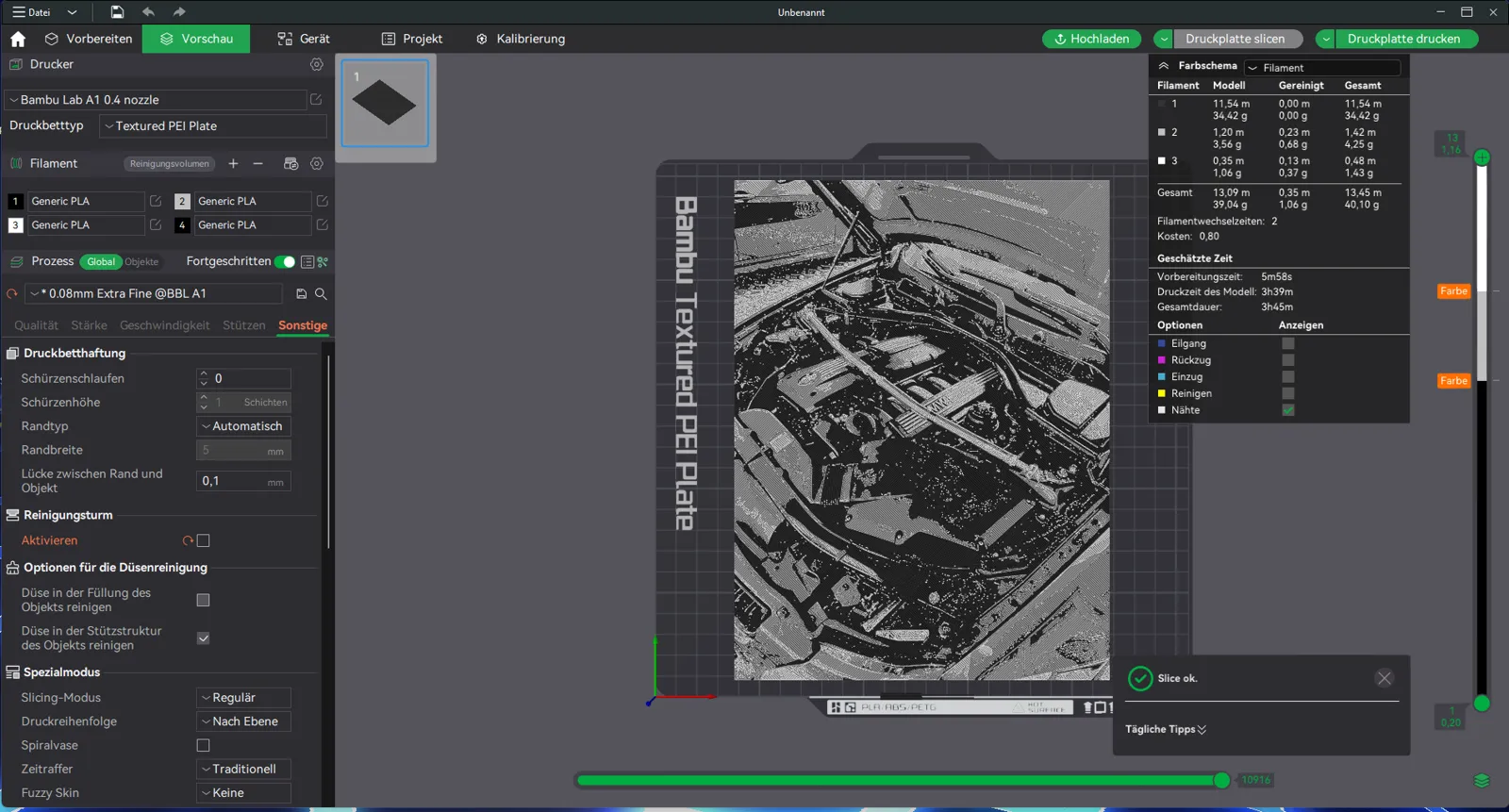1509x812 pixels.
Task: Select plate 1 thumbnail
Action: tap(385, 103)
